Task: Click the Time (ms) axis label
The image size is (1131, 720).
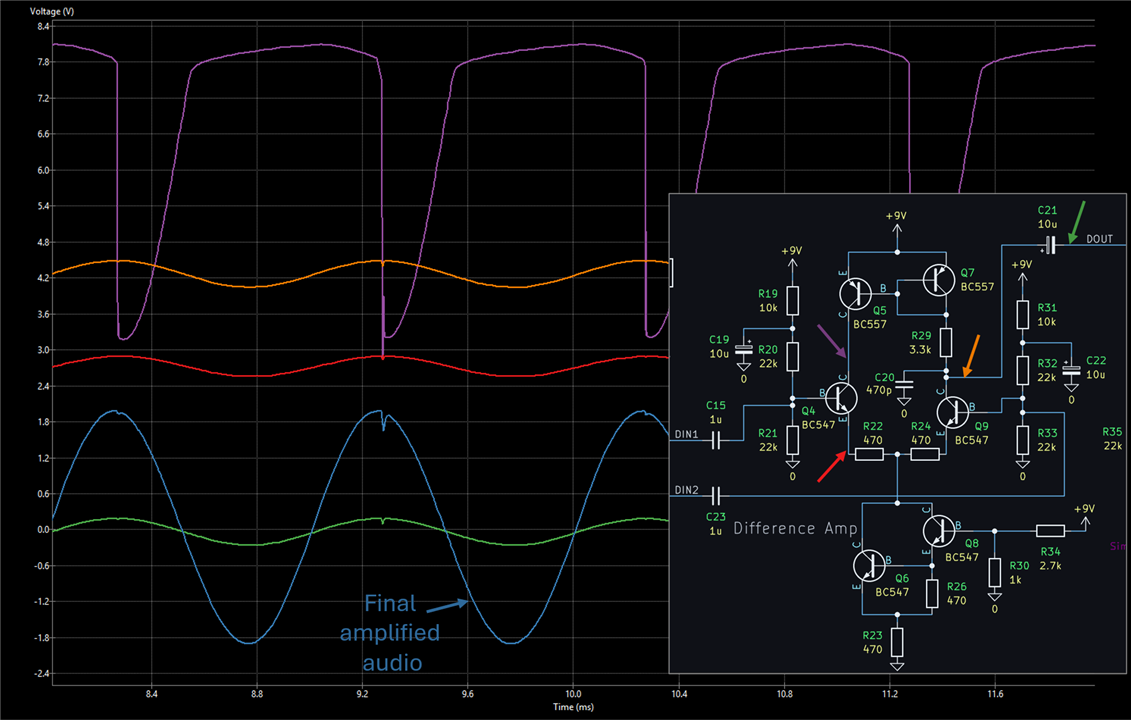Action: coord(573,707)
